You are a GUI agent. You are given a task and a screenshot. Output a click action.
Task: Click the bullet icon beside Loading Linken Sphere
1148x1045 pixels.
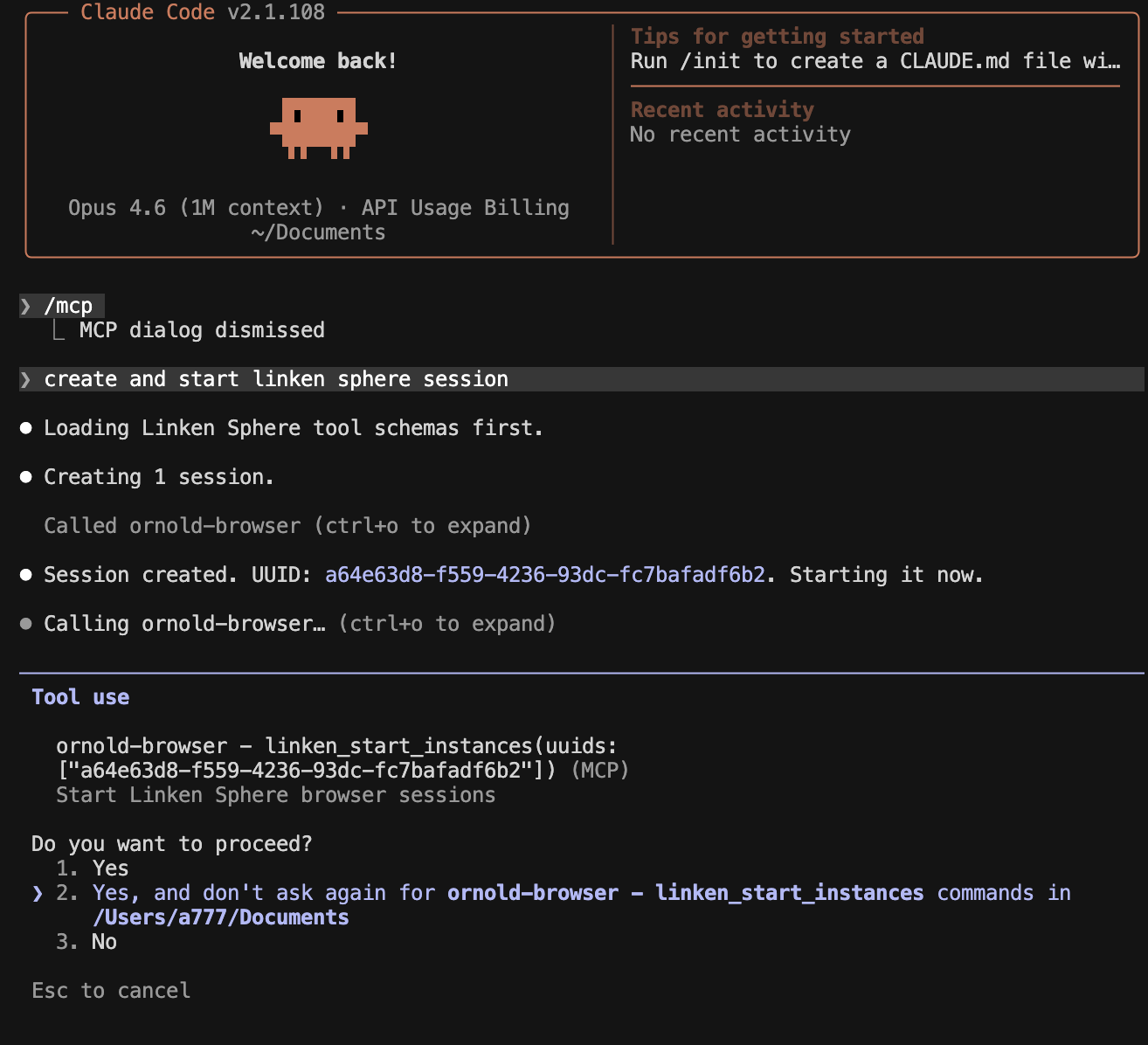25,427
